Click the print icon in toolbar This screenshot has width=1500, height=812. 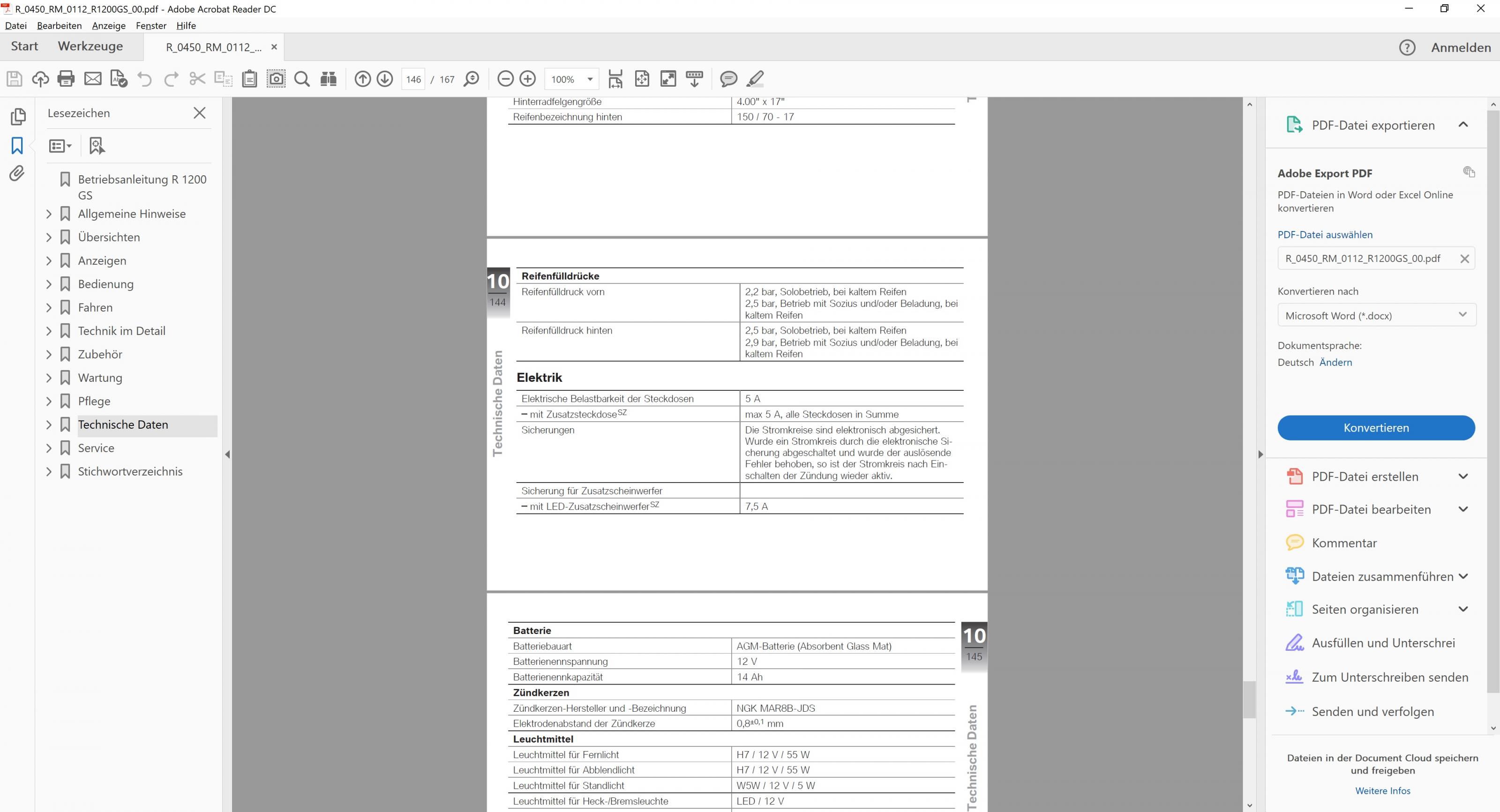[x=66, y=79]
